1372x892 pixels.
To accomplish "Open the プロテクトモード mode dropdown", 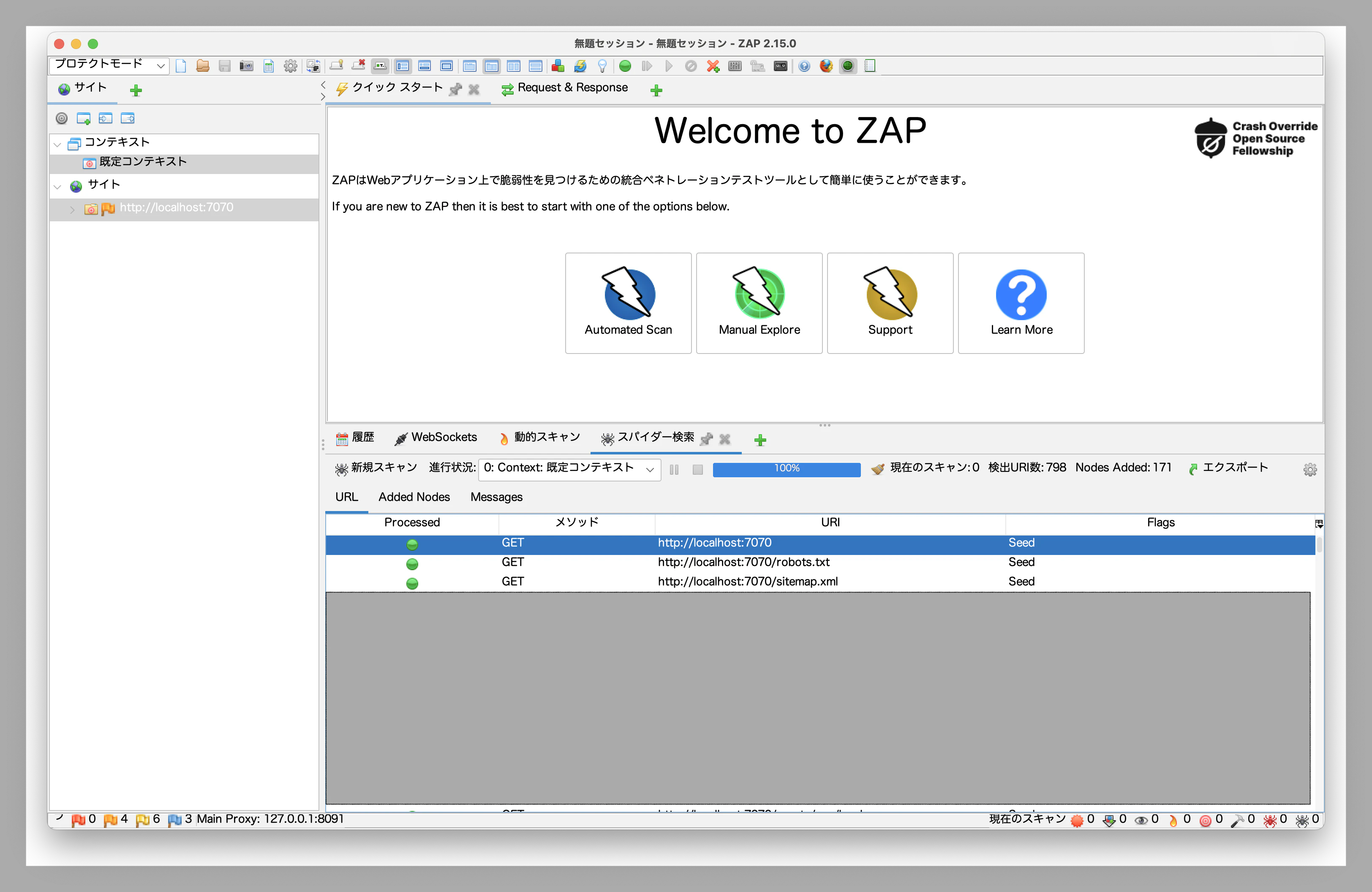I will (x=109, y=65).
